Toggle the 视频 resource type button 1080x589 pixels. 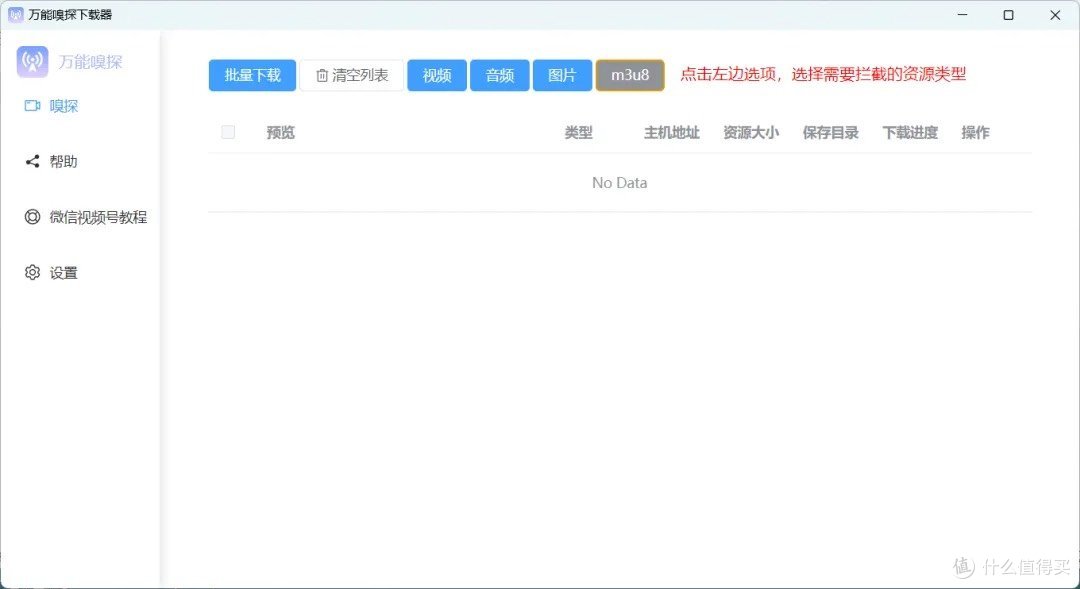pyautogui.click(x=437, y=75)
